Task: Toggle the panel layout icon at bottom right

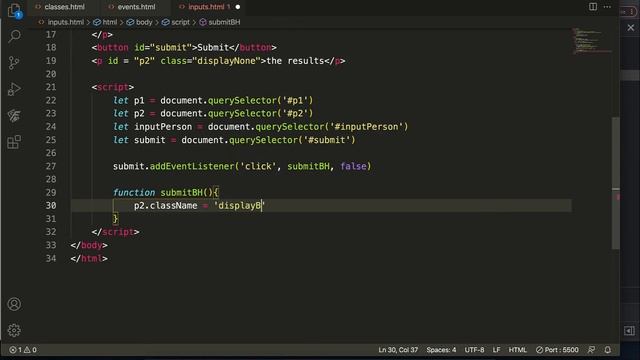Action: pos(629,331)
